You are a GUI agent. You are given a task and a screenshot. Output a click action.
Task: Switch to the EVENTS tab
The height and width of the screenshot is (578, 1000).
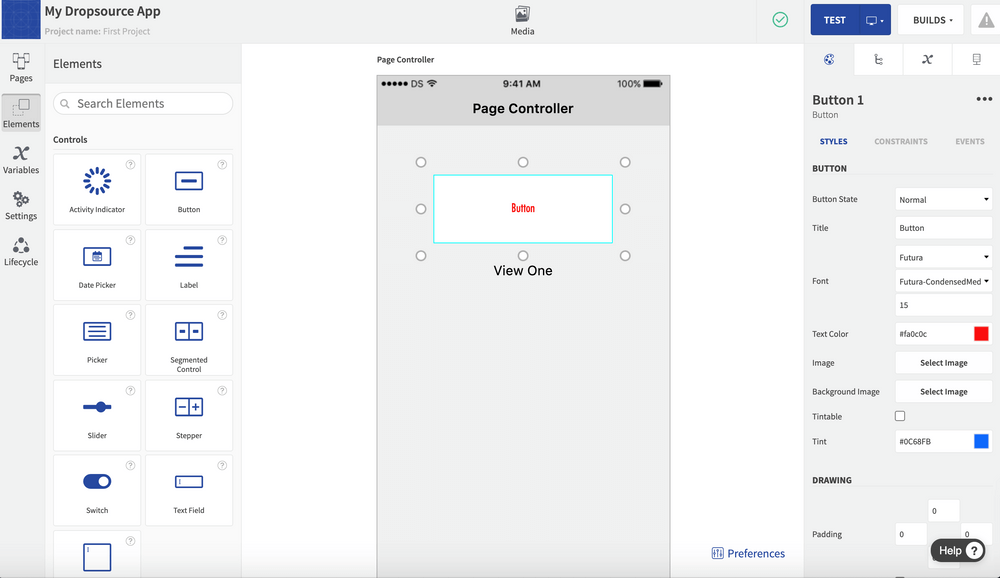coord(969,141)
